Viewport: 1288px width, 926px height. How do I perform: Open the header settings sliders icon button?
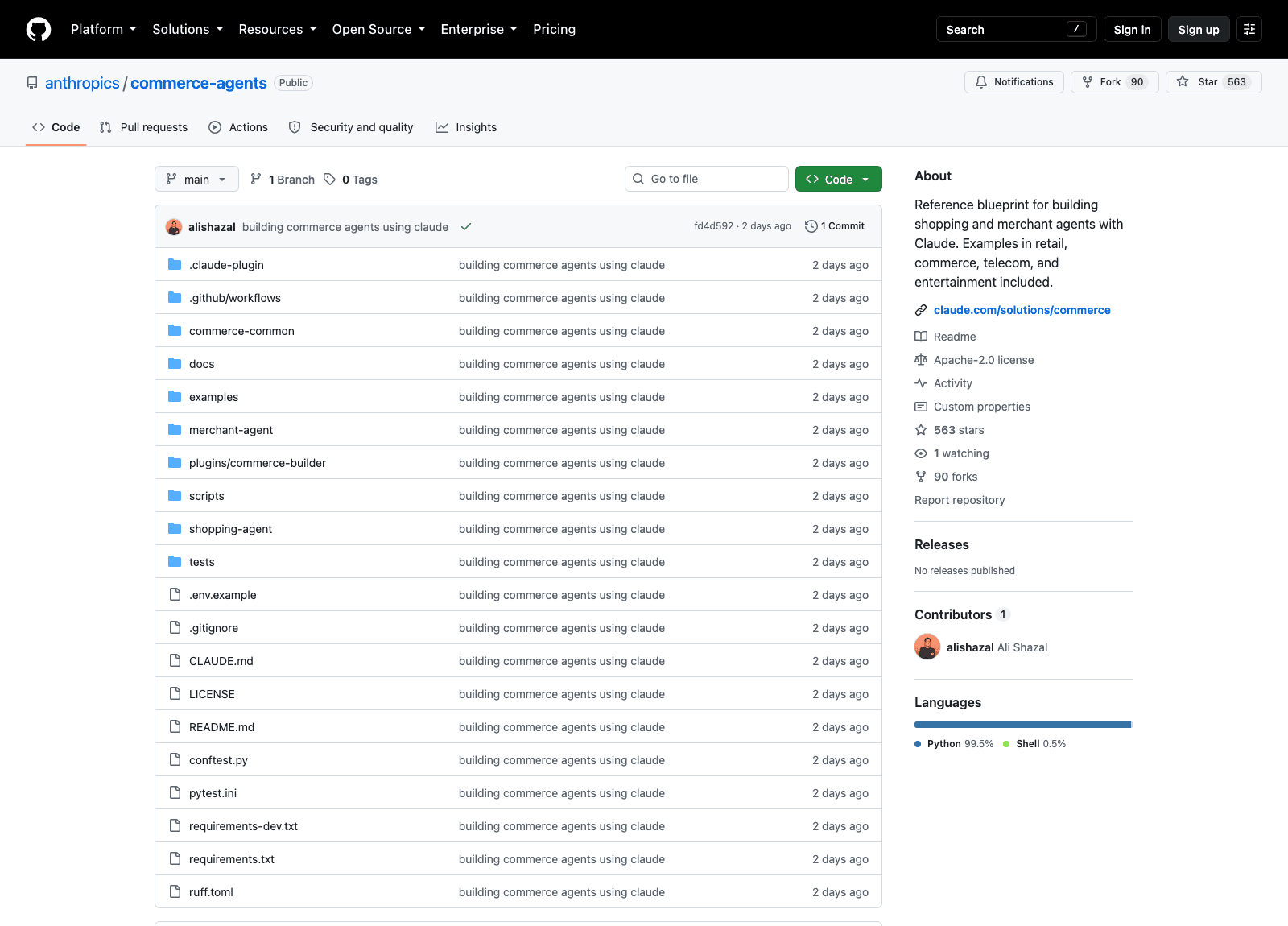click(1249, 29)
